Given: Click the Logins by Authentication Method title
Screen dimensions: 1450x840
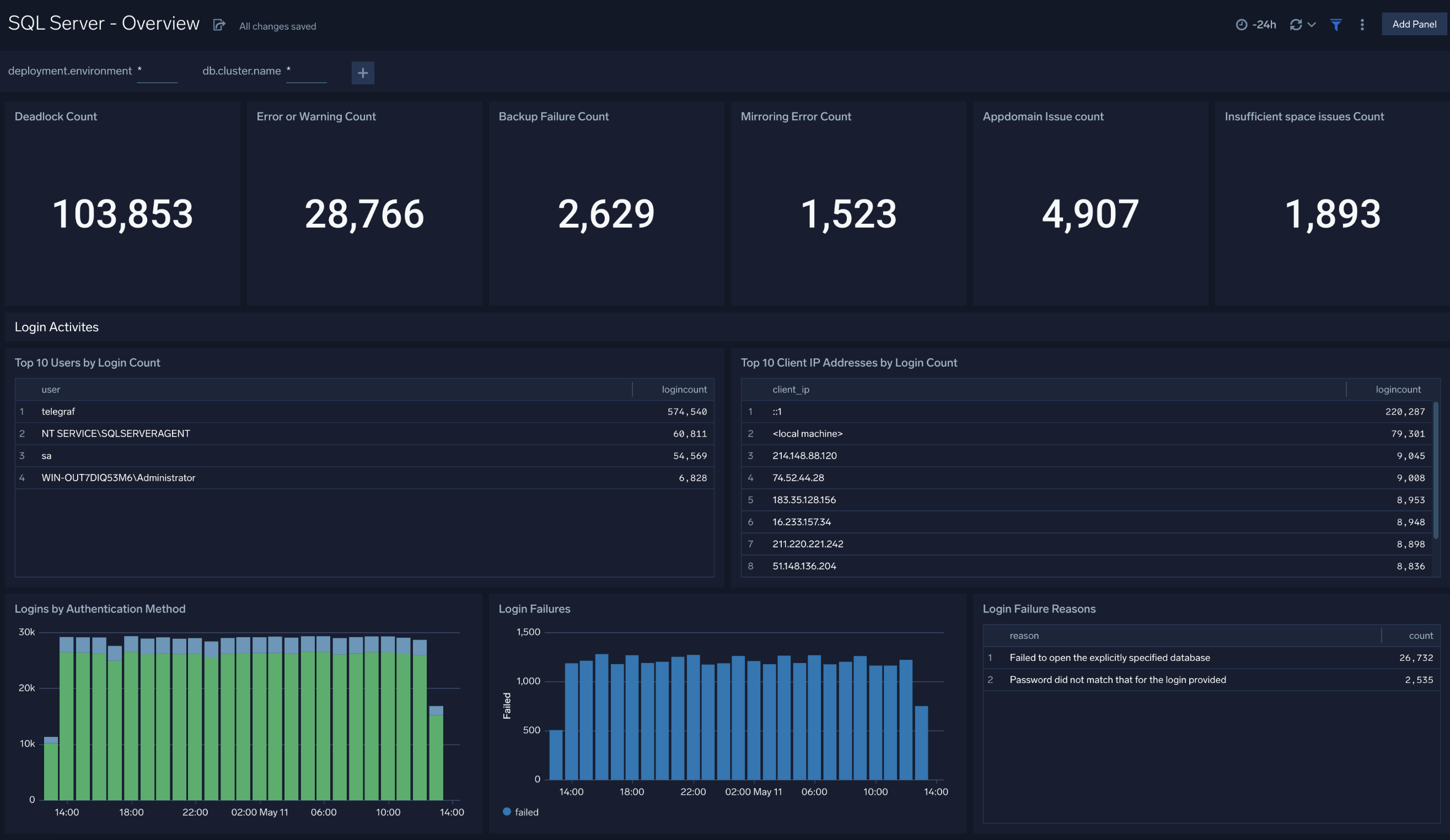Looking at the screenshot, I should click(x=100, y=609).
